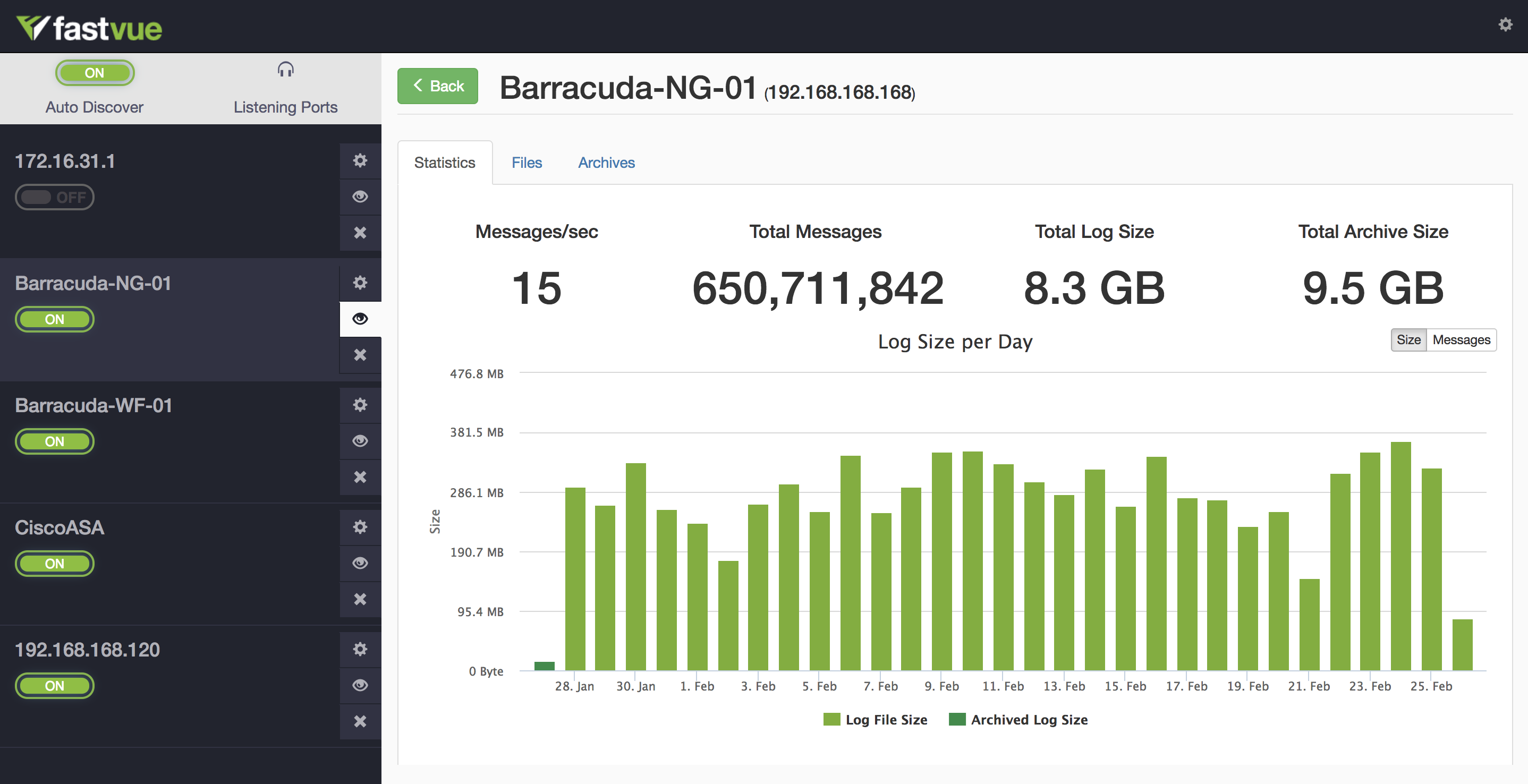Click the 192.168.168.168 IP in heading
This screenshot has width=1528, height=784.
click(x=839, y=92)
